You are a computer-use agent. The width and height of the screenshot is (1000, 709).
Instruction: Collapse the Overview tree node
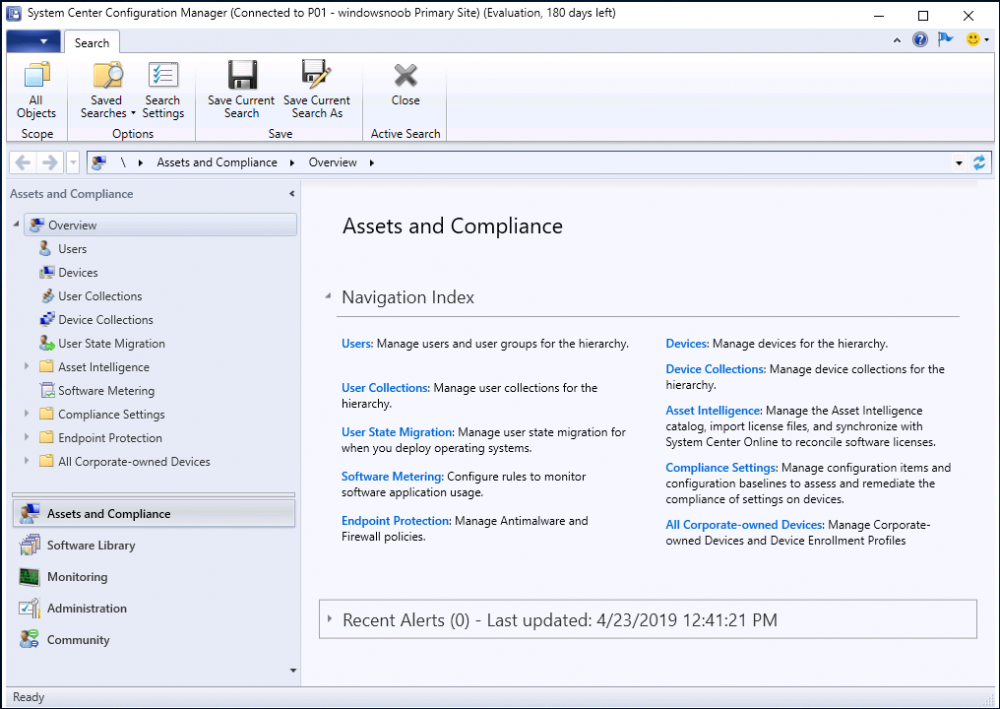16,224
